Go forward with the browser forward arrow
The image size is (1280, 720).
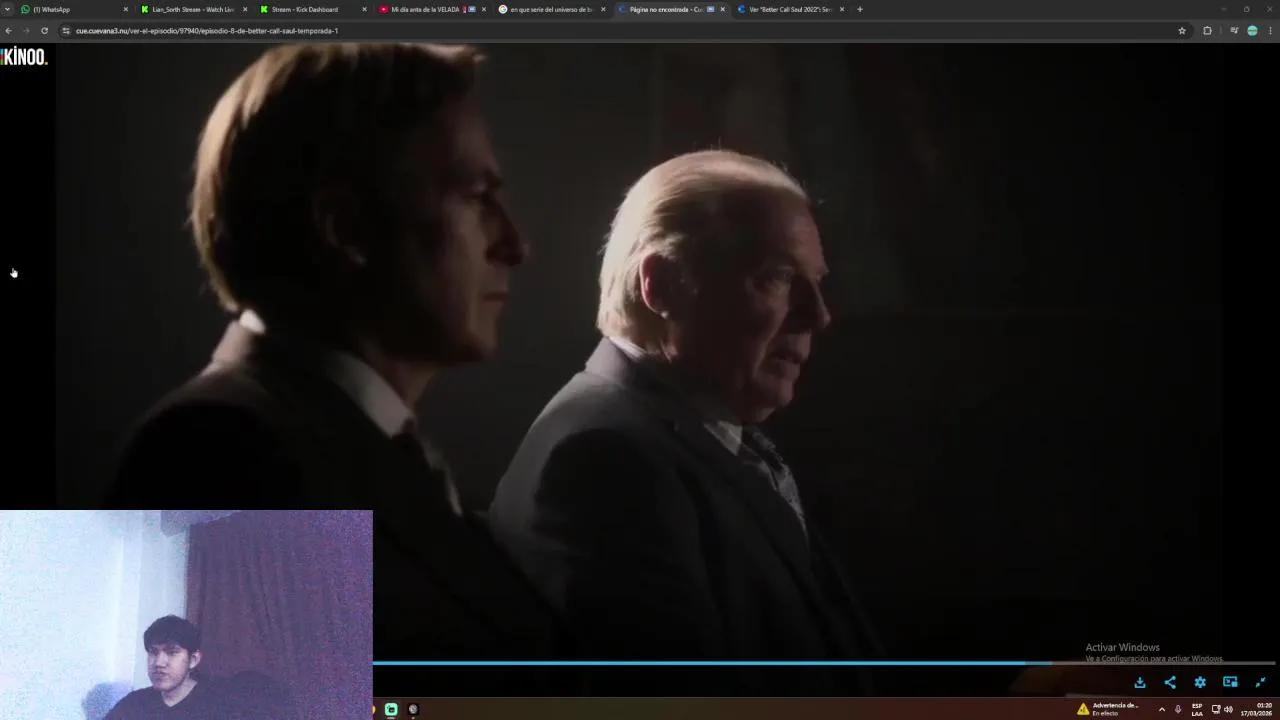click(x=26, y=31)
